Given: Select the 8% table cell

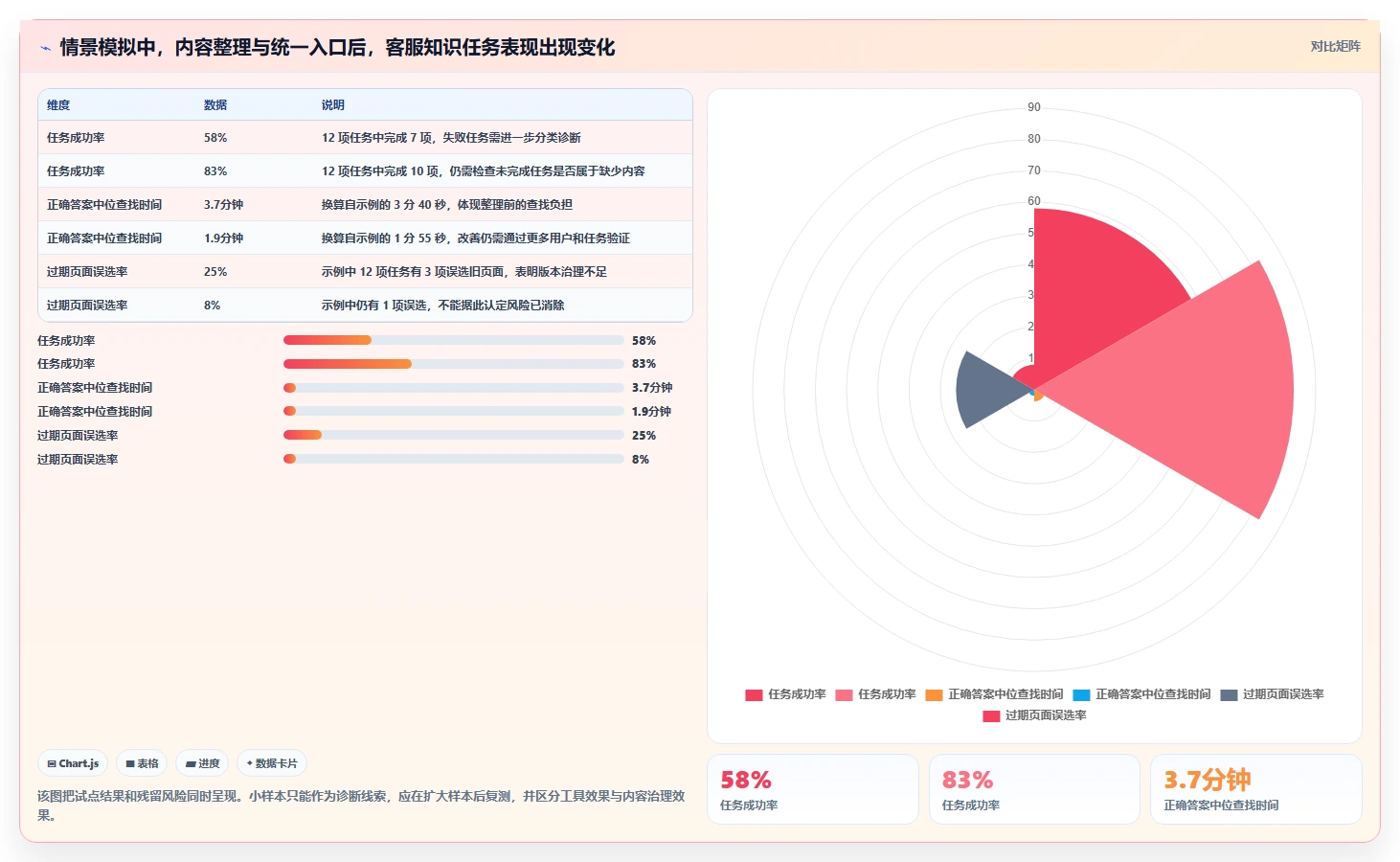Looking at the screenshot, I should coord(212,306).
